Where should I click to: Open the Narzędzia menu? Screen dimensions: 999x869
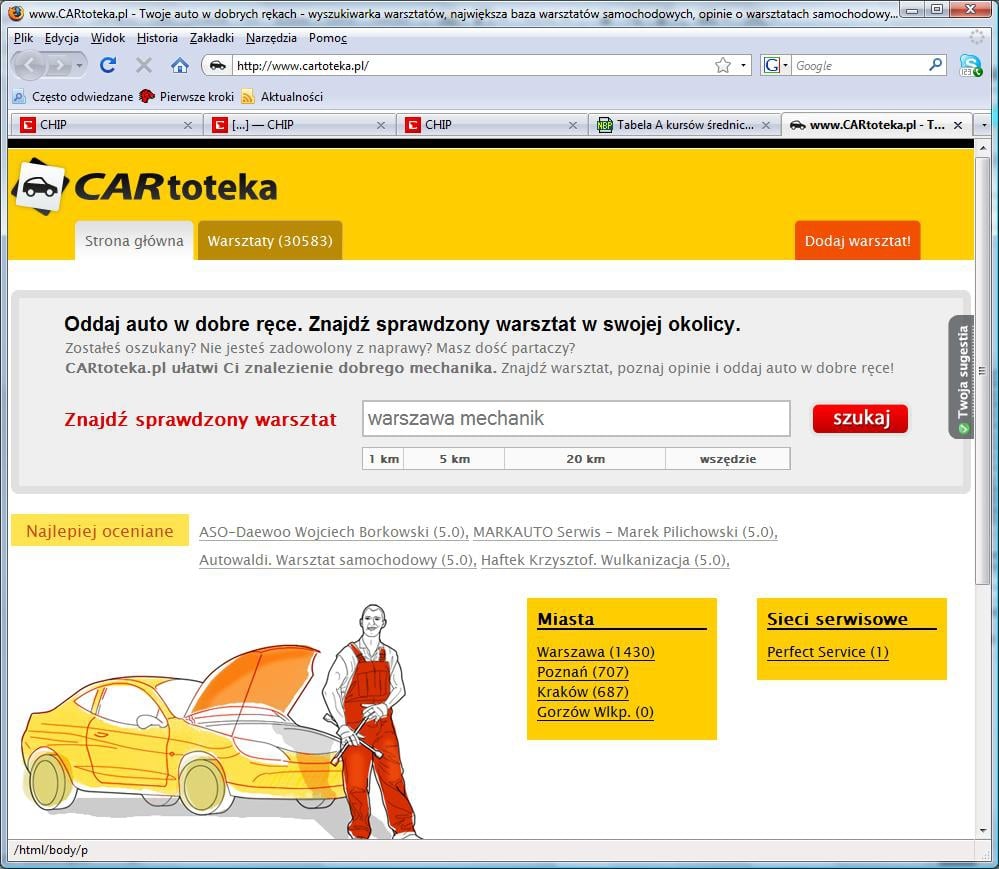click(271, 37)
